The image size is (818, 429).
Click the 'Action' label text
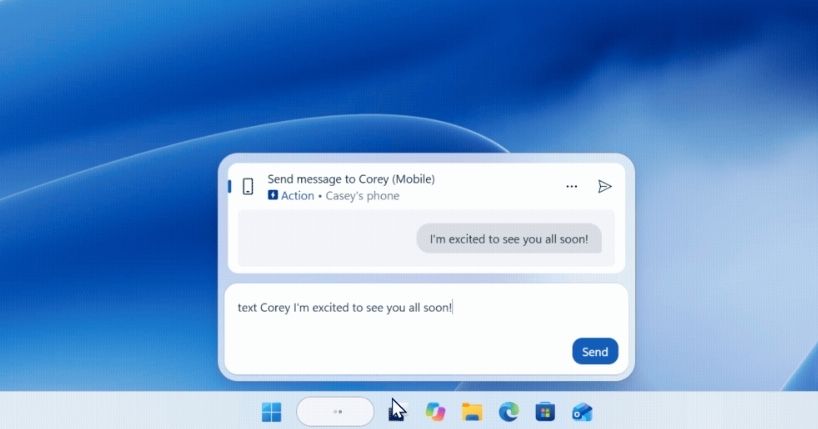[297, 196]
